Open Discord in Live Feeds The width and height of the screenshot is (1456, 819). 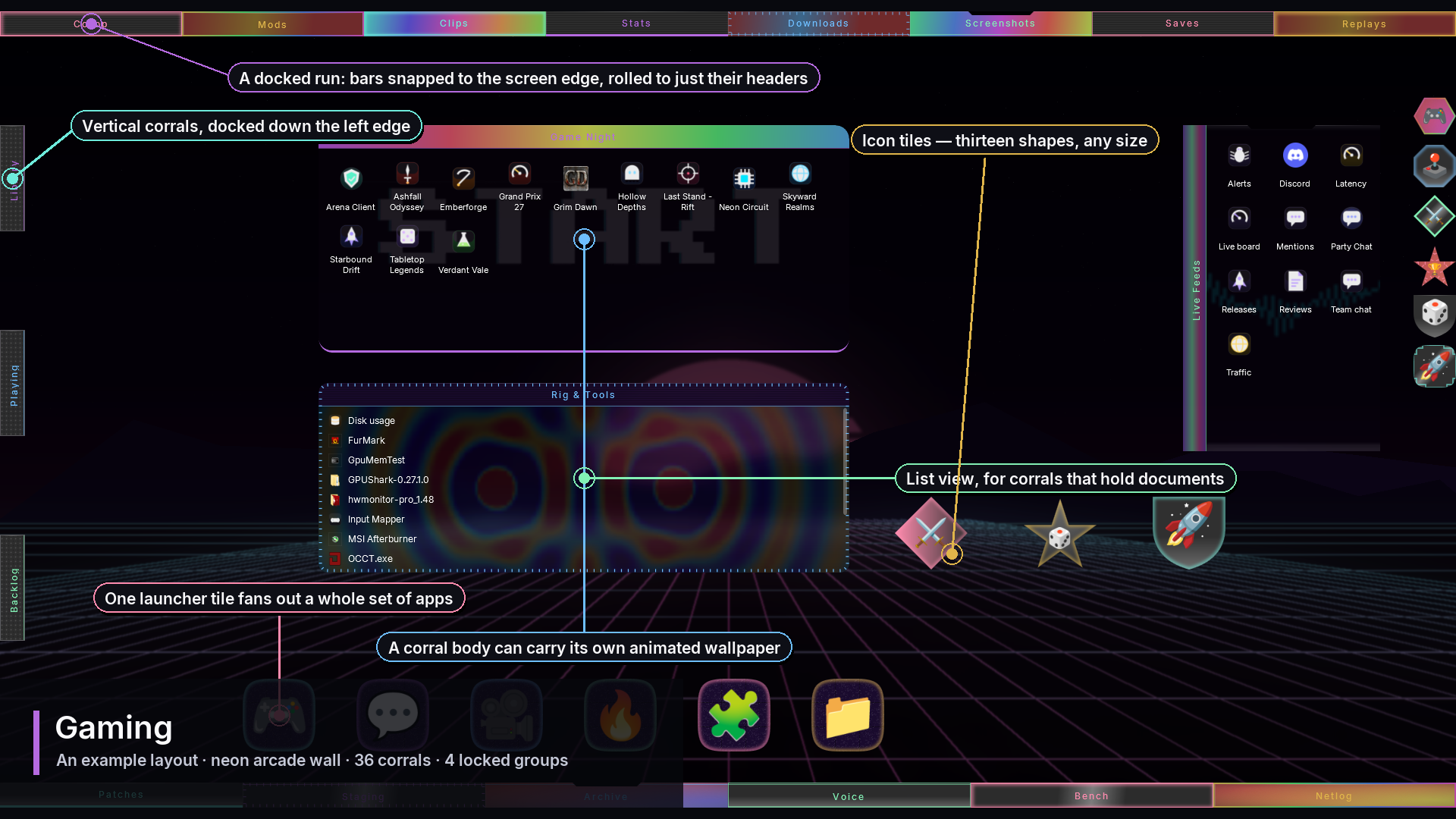point(1294,165)
